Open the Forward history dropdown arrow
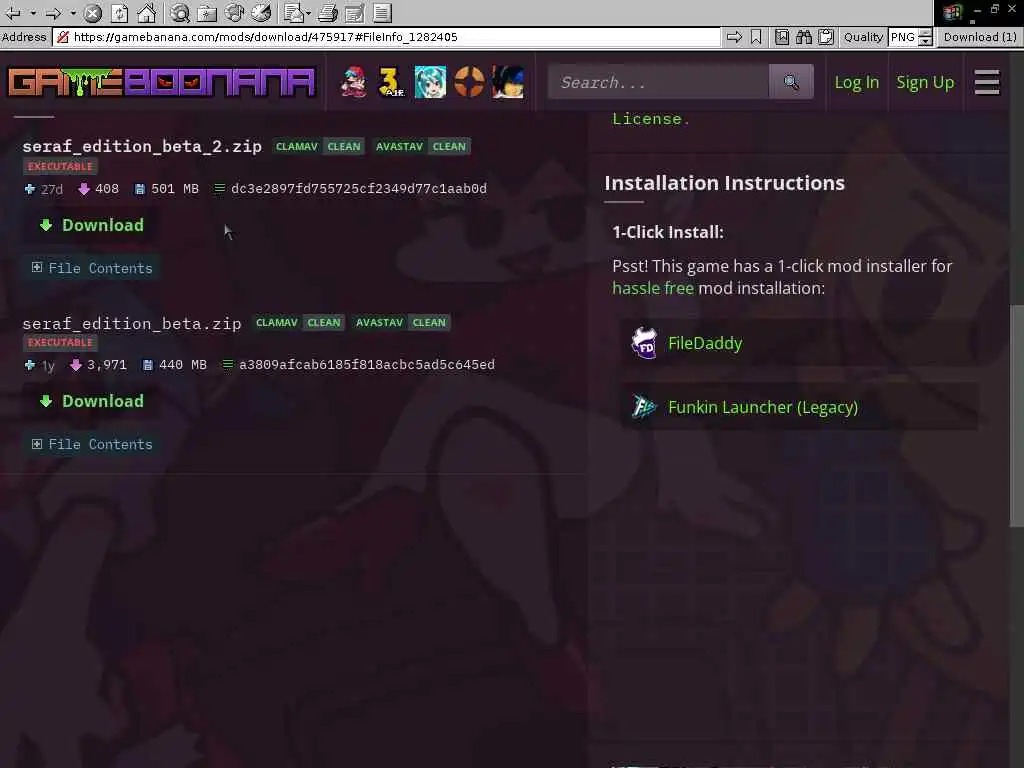Image resolution: width=1024 pixels, height=768 pixels. [73, 12]
